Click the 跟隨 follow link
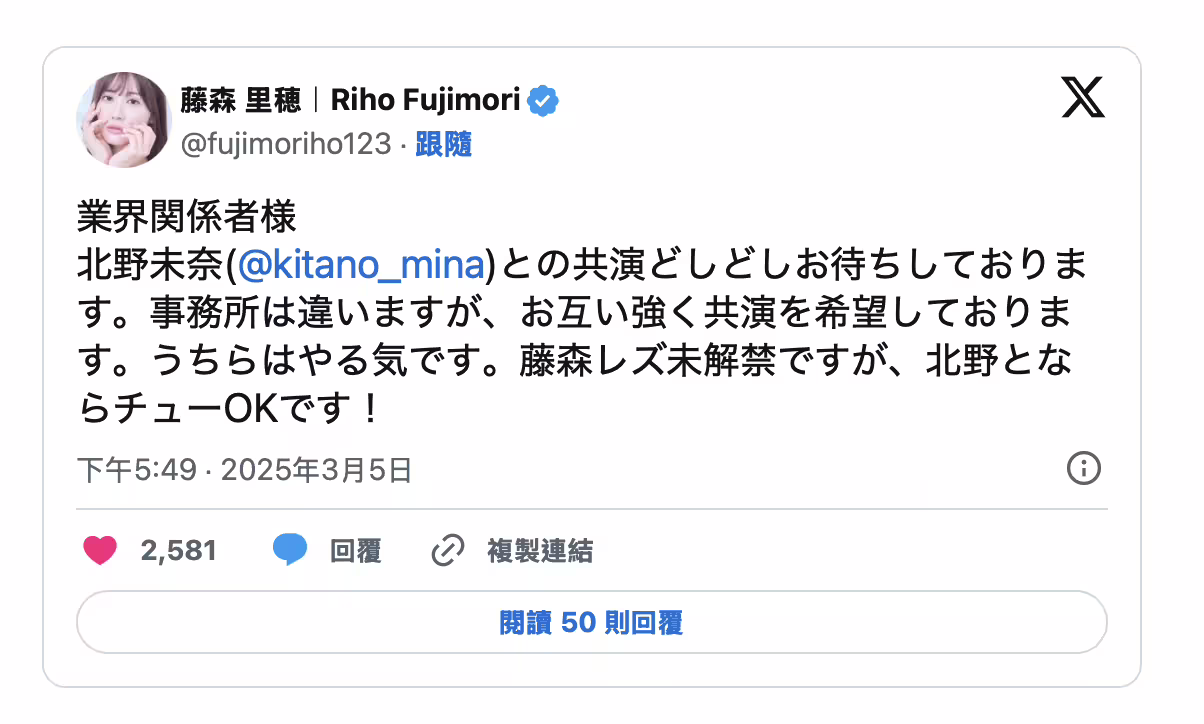Image resolution: width=1204 pixels, height=724 pixels. 443,145
